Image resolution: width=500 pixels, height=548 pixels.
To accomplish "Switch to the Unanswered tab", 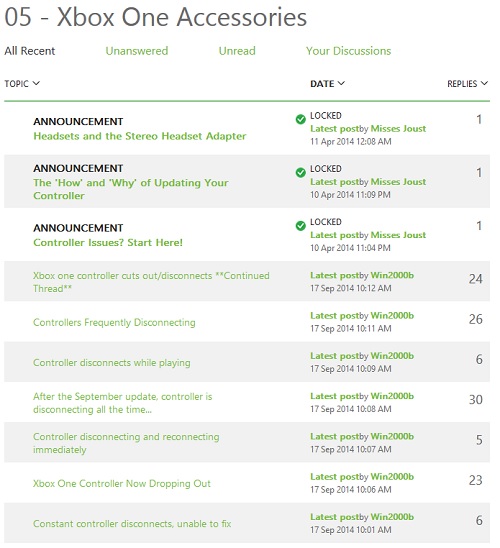I will pos(137,51).
